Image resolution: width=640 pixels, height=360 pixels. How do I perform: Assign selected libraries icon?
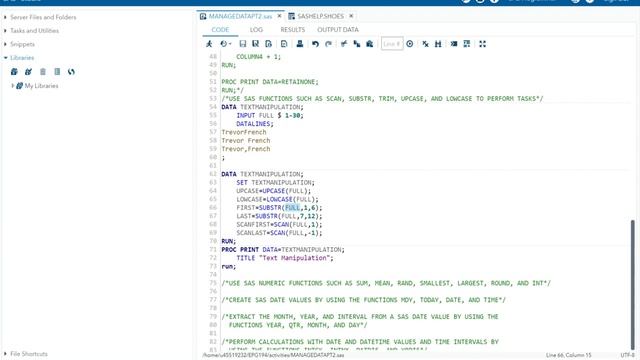coord(28,72)
